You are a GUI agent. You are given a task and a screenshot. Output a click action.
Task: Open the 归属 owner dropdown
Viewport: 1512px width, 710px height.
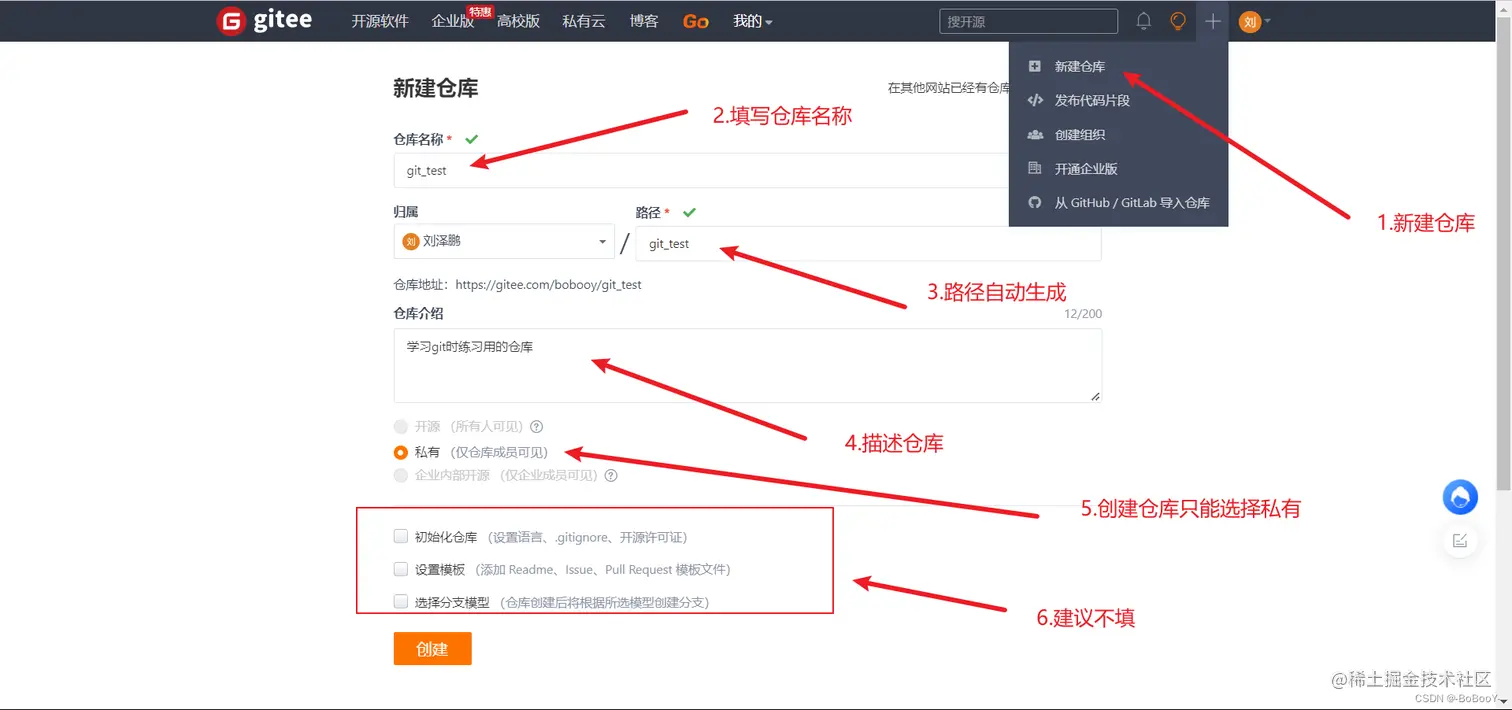pos(503,241)
